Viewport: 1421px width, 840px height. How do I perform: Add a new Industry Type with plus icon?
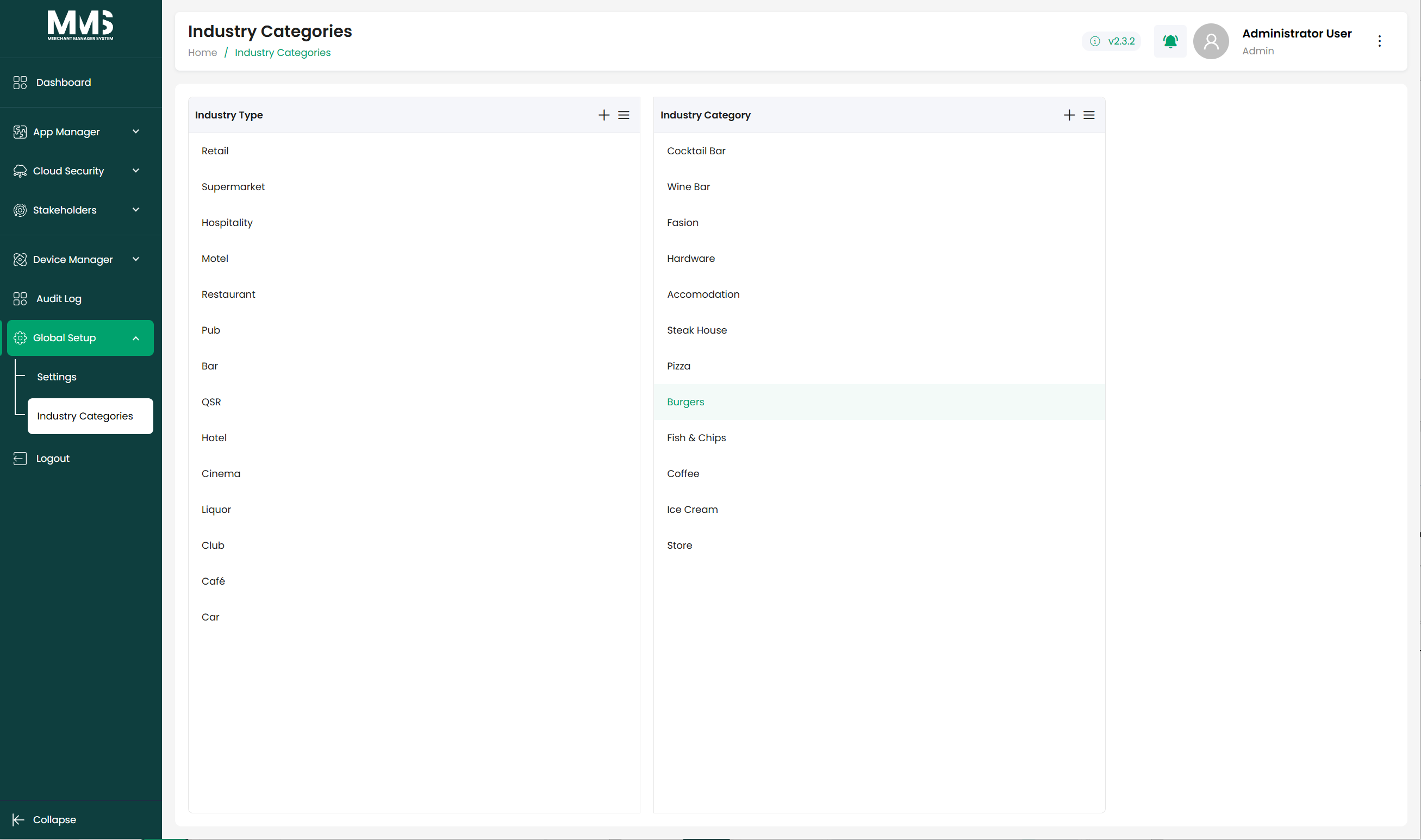[604, 115]
